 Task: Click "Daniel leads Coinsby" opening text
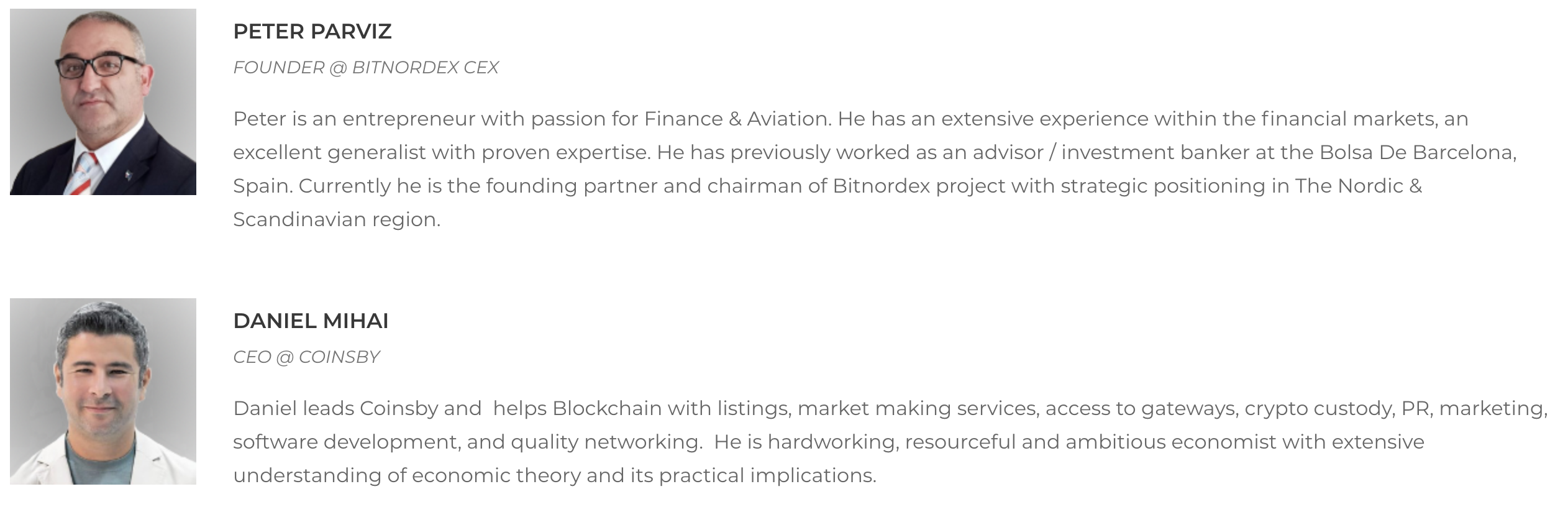[336, 409]
